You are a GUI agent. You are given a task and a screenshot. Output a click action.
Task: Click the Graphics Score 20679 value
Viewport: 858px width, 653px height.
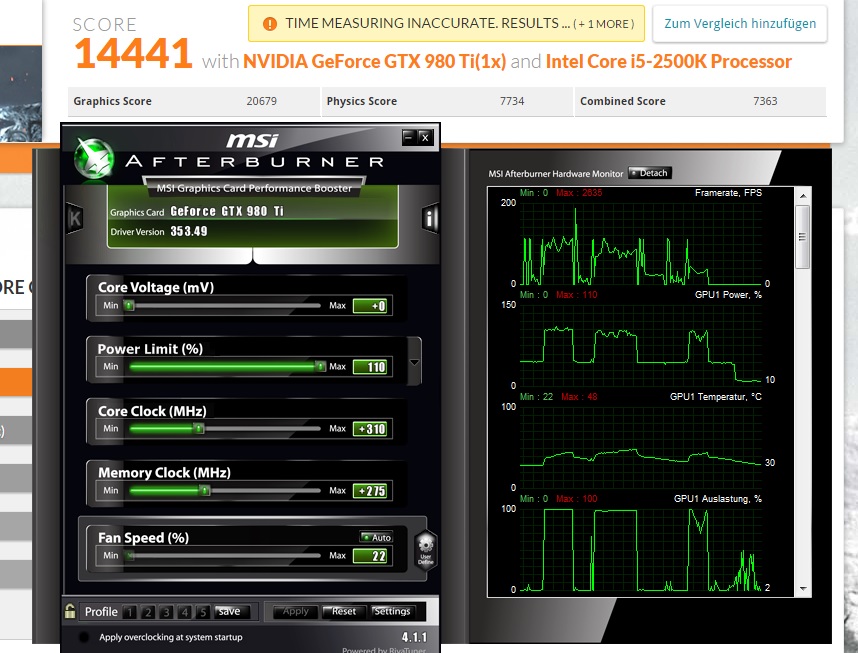[x=262, y=101]
